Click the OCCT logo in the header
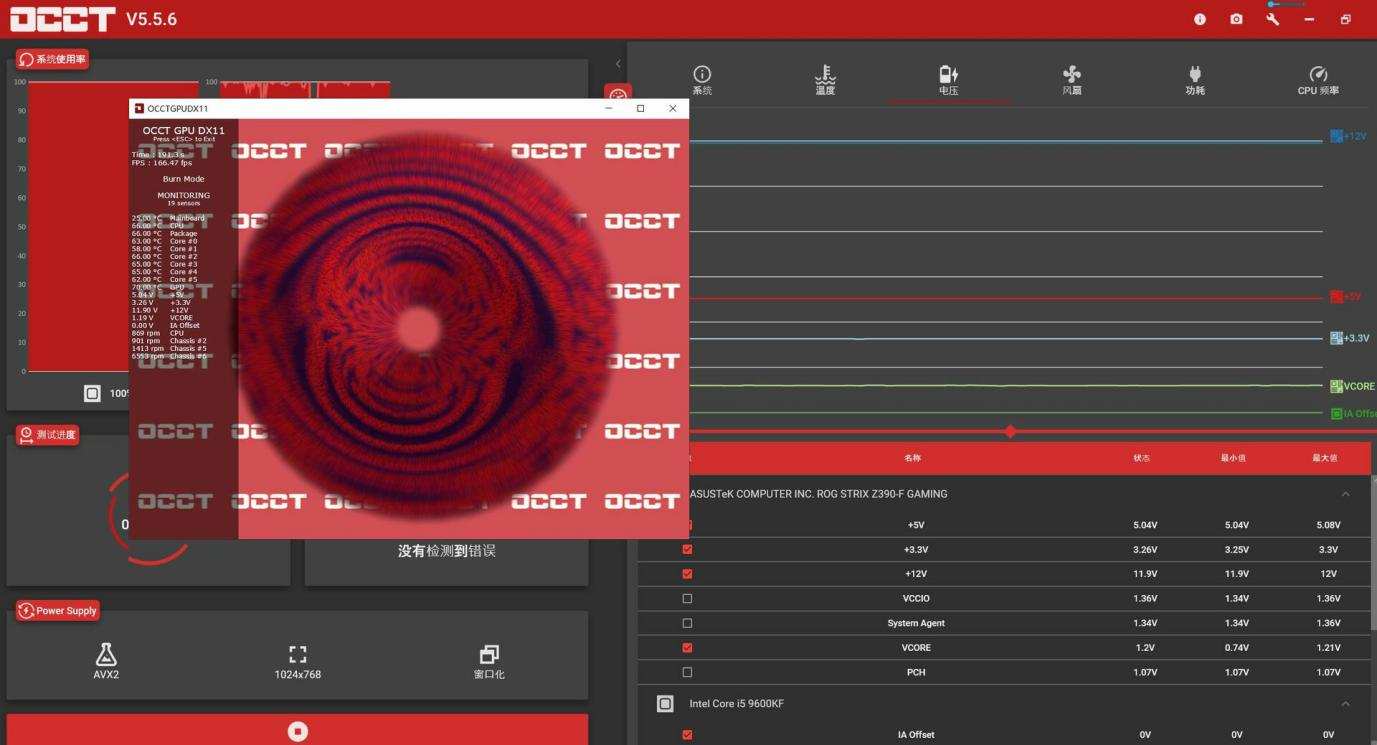The width and height of the screenshot is (1377, 745). (63, 19)
